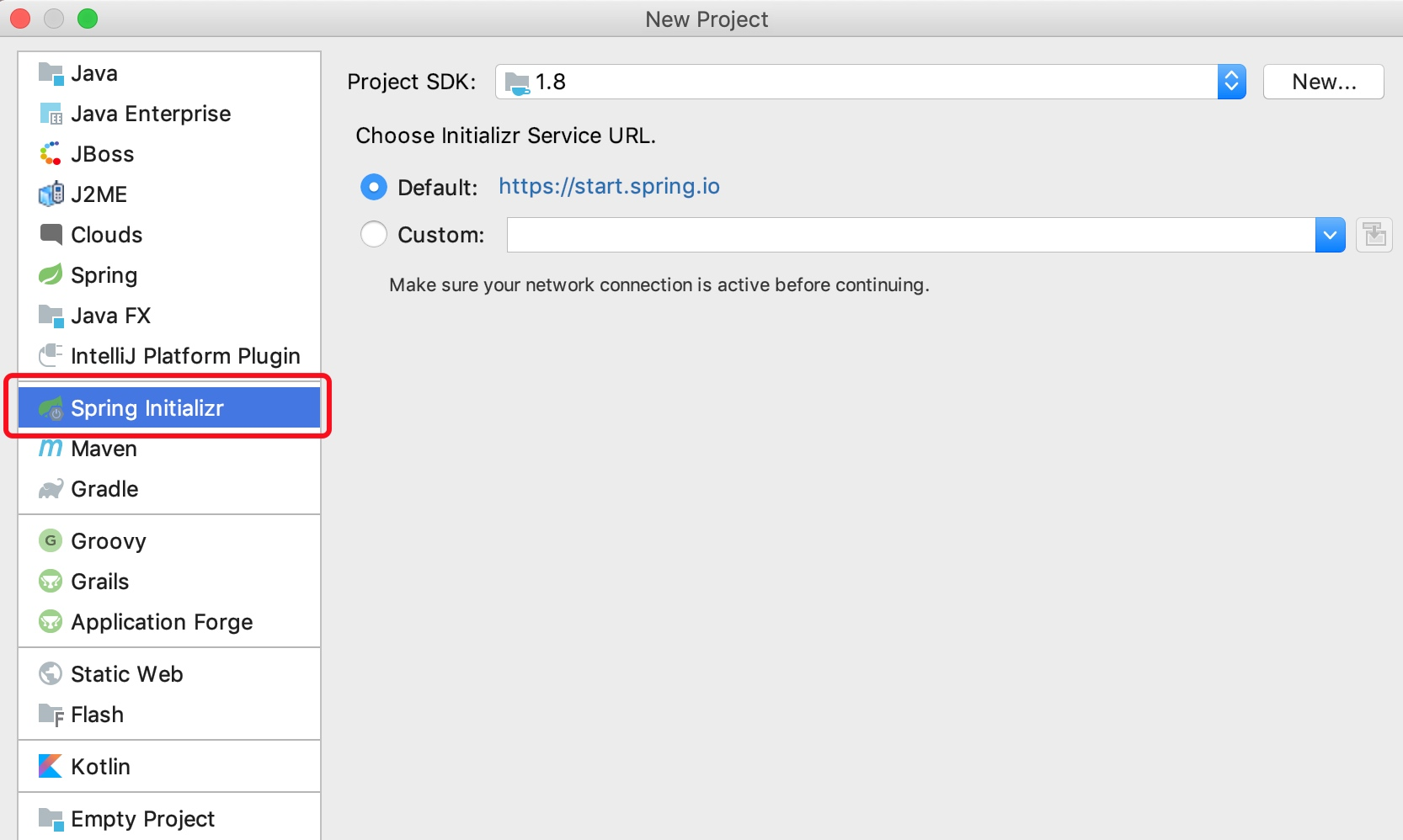Screen dimensions: 1403x840
Task: Click the Clouds speech bubble icon
Action: click(x=51, y=235)
